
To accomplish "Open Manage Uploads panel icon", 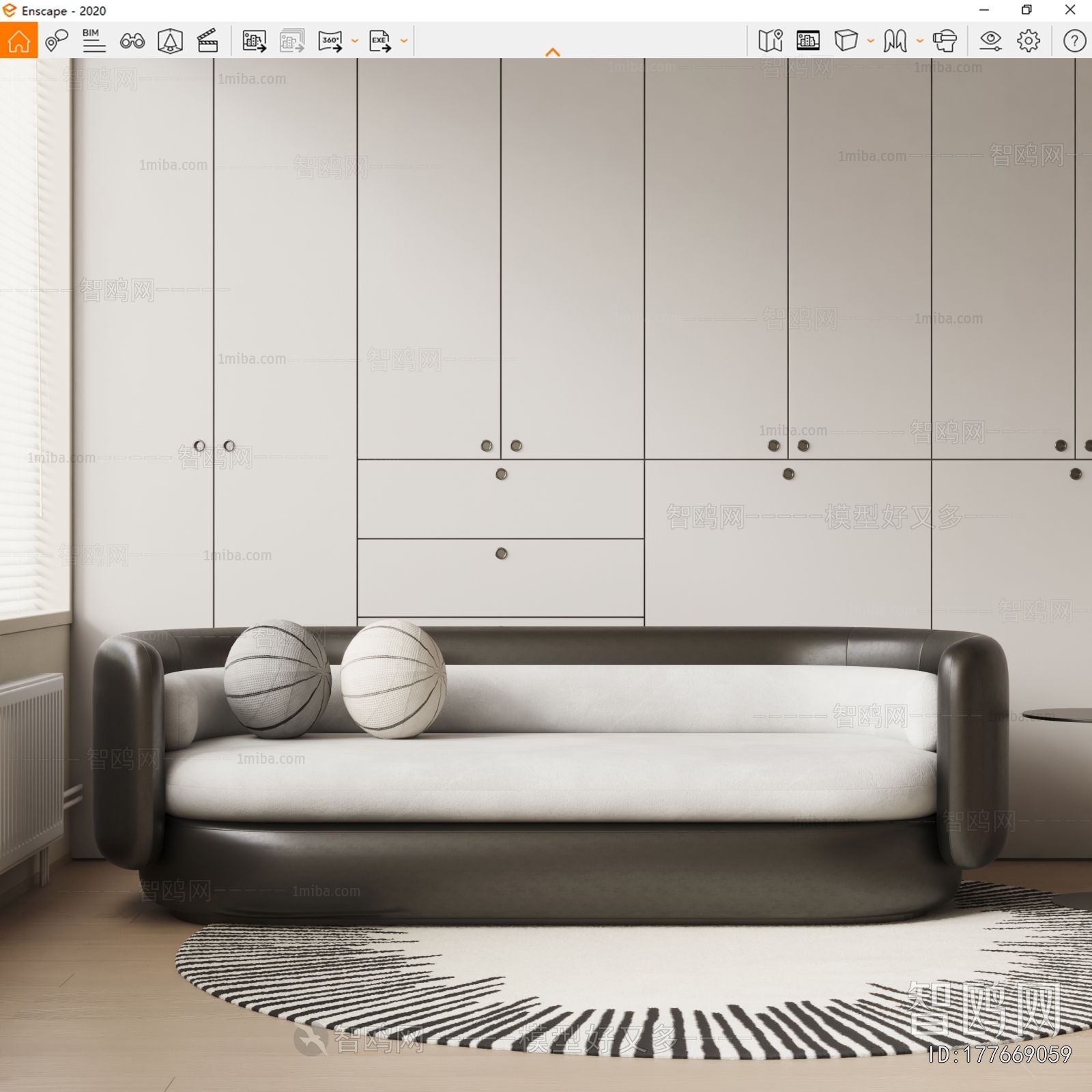I will pos(808,41).
